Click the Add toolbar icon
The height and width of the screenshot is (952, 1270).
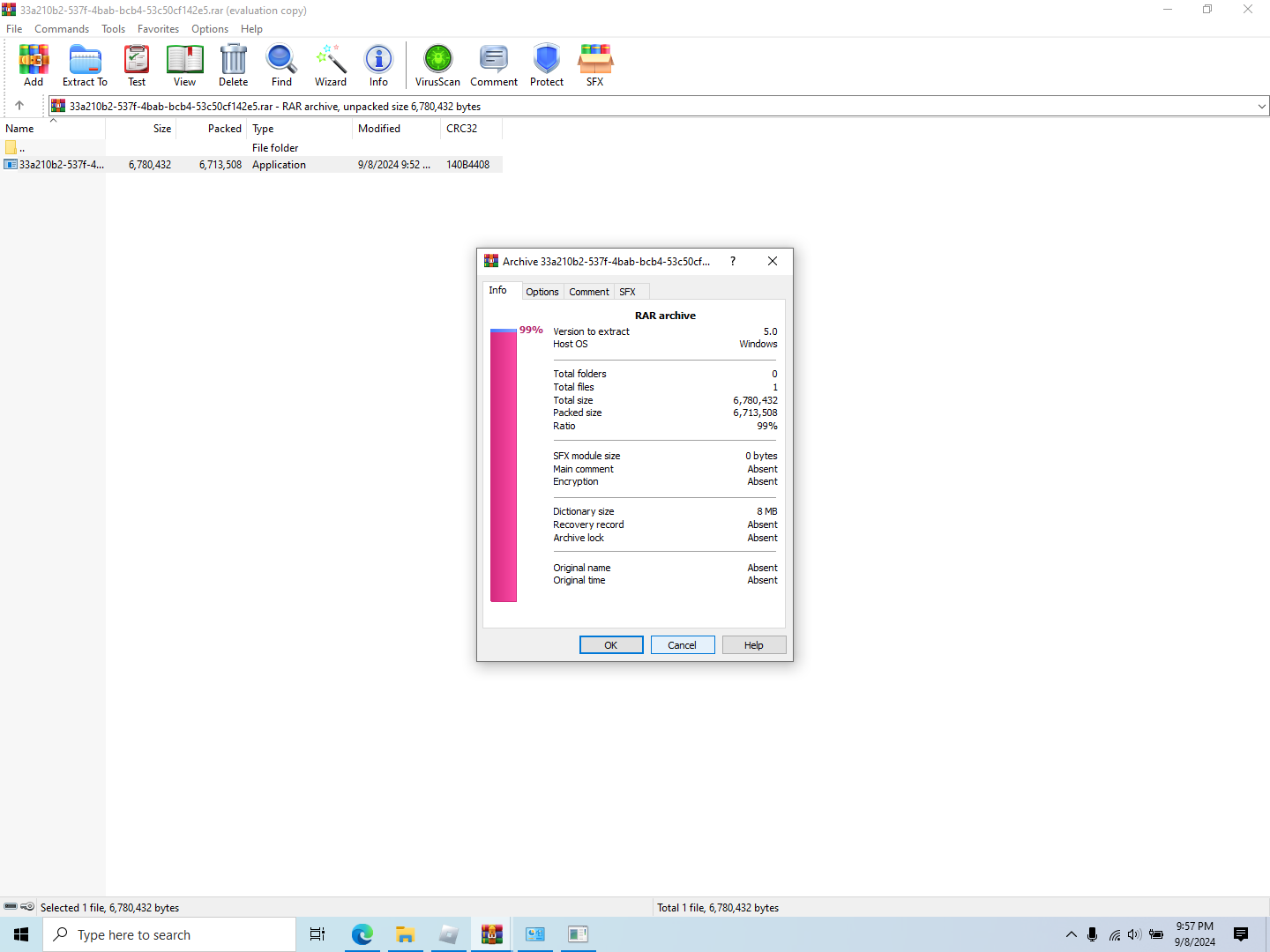coord(34,65)
